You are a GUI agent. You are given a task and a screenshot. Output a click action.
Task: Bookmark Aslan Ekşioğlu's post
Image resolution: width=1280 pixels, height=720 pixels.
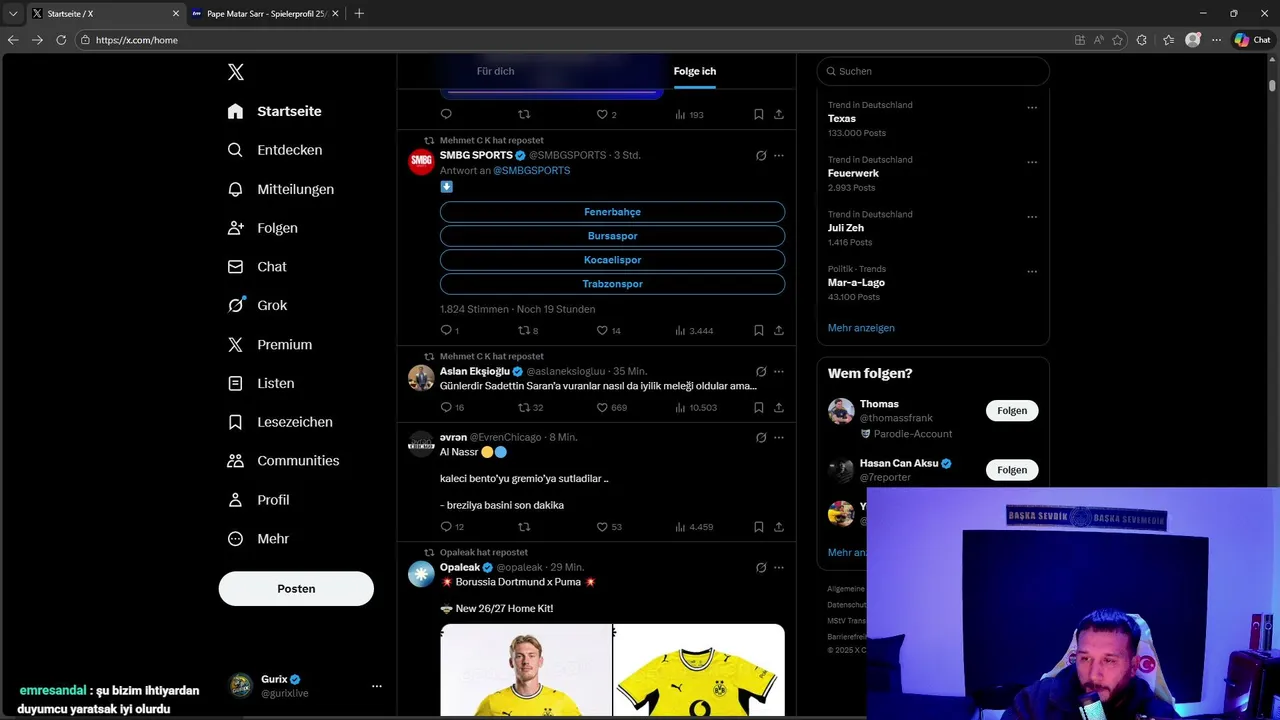tap(758, 407)
